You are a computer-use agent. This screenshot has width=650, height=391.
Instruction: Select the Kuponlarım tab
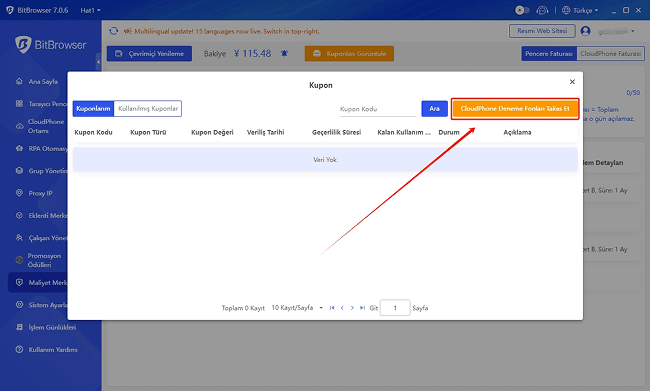pyautogui.click(x=93, y=109)
